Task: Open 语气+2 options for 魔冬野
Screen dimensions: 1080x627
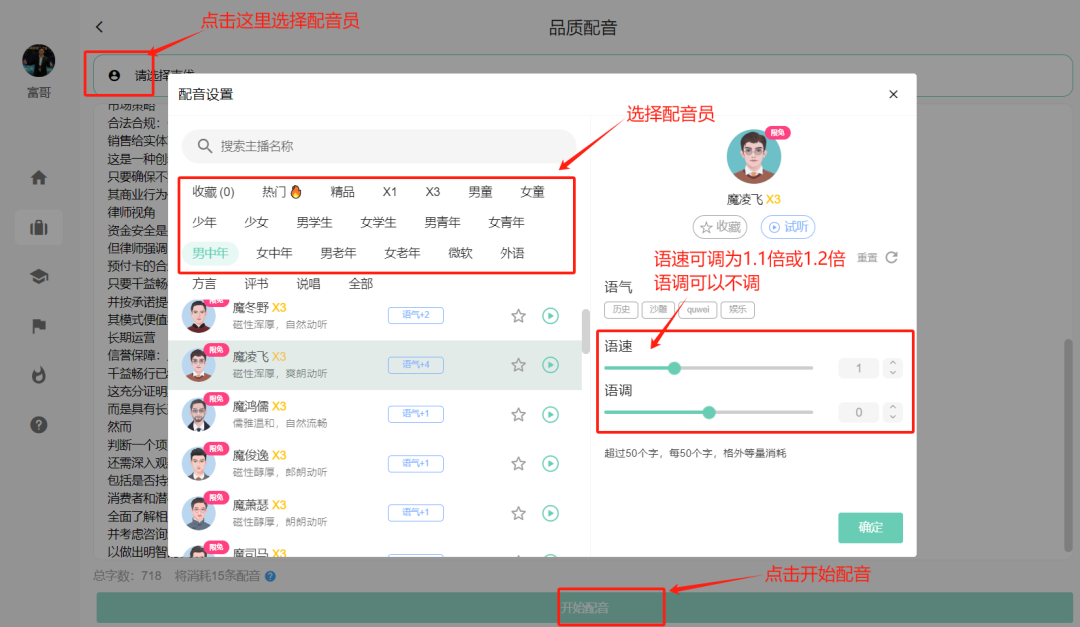Action: pyautogui.click(x=415, y=315)
